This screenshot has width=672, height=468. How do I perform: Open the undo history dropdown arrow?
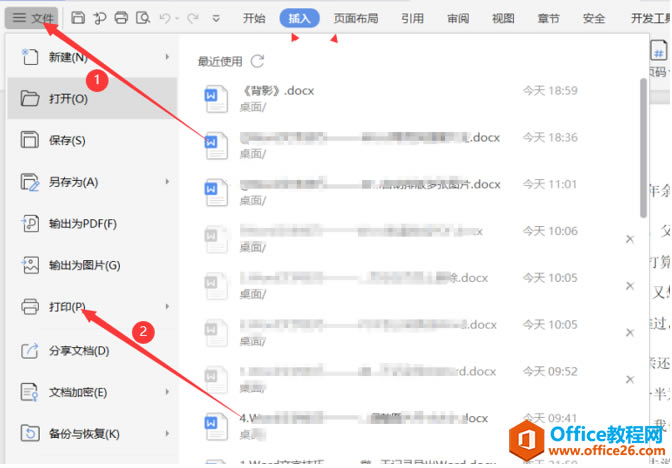(177, 18)
